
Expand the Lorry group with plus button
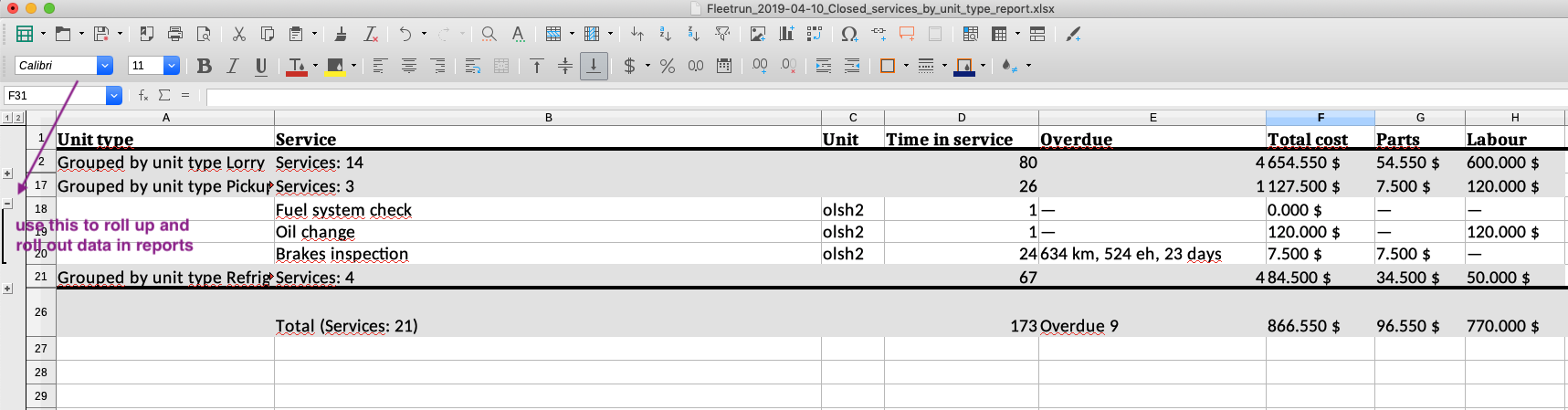click(x=7, y=173)
